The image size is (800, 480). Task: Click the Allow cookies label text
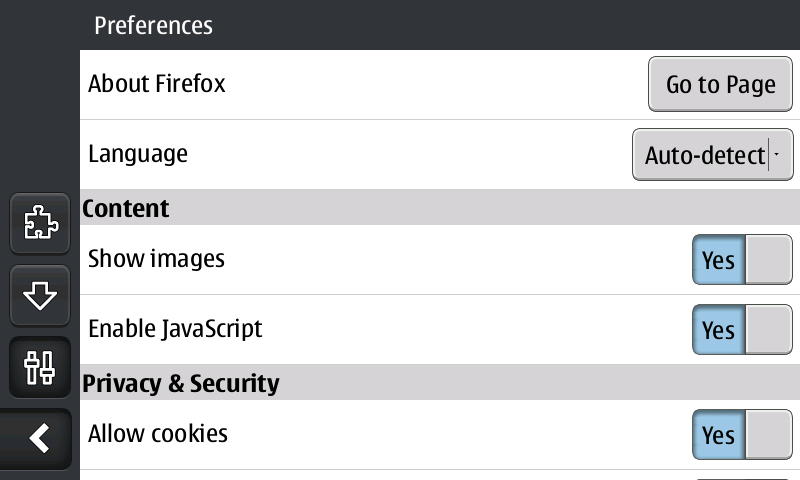click(158, 434)
